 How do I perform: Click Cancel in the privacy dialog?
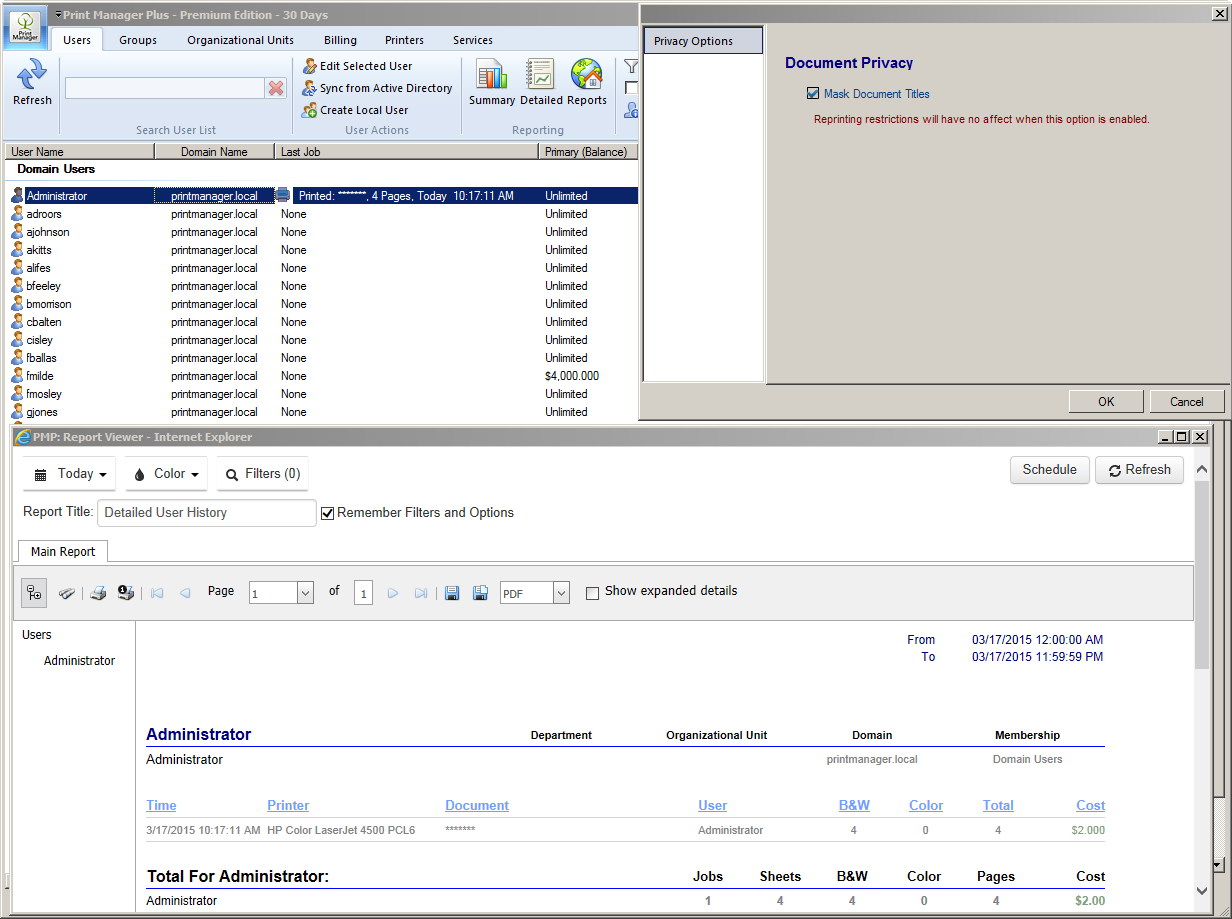click(x=1187, y=402)
